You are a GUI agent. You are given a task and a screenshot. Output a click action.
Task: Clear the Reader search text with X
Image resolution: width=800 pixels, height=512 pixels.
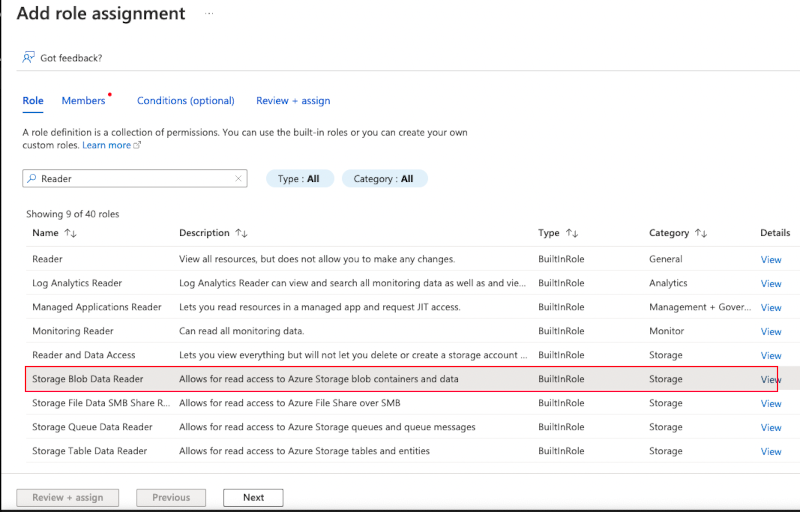click(x=238, y=179)
